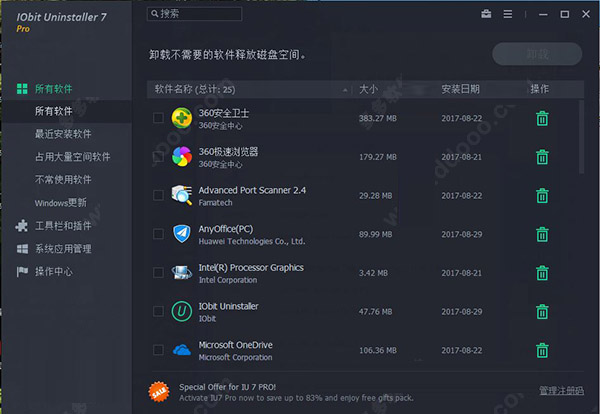Tick the AnyOffice(PC) checkbox
The height and width of the screenshot is (414, 600).
click(158, 234)
